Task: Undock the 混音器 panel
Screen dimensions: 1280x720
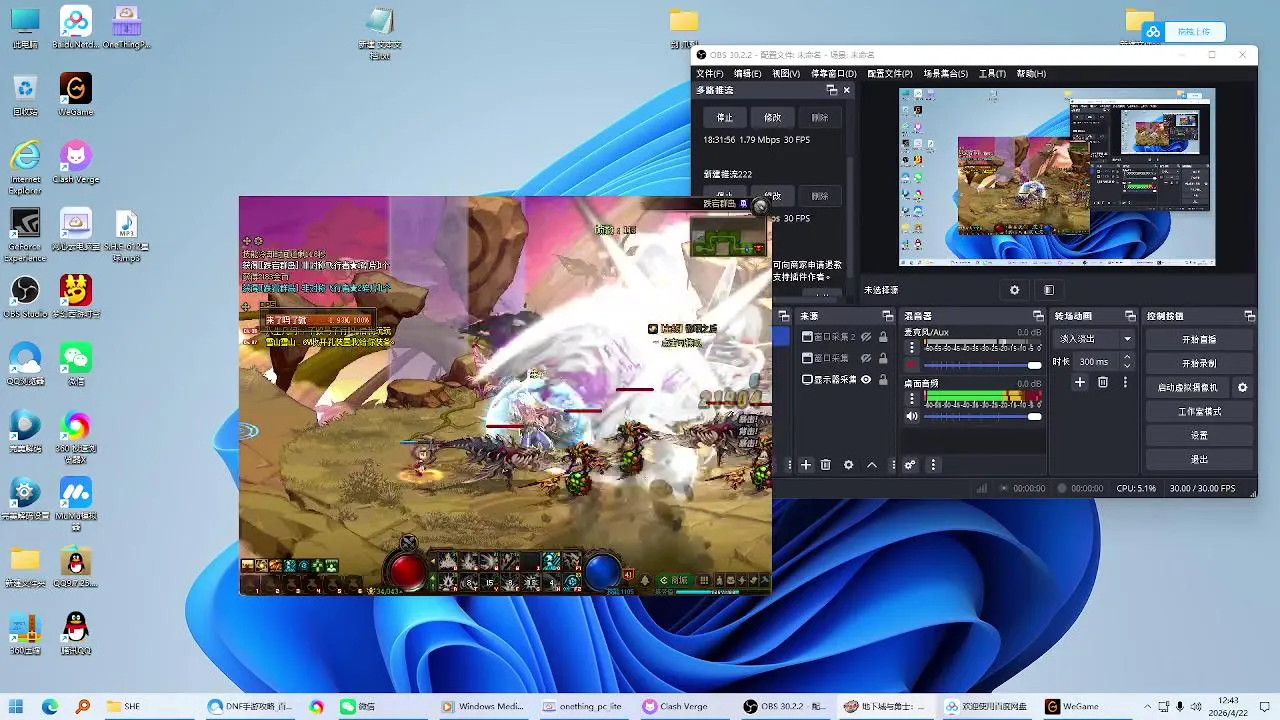Action: click(1038, 316)
